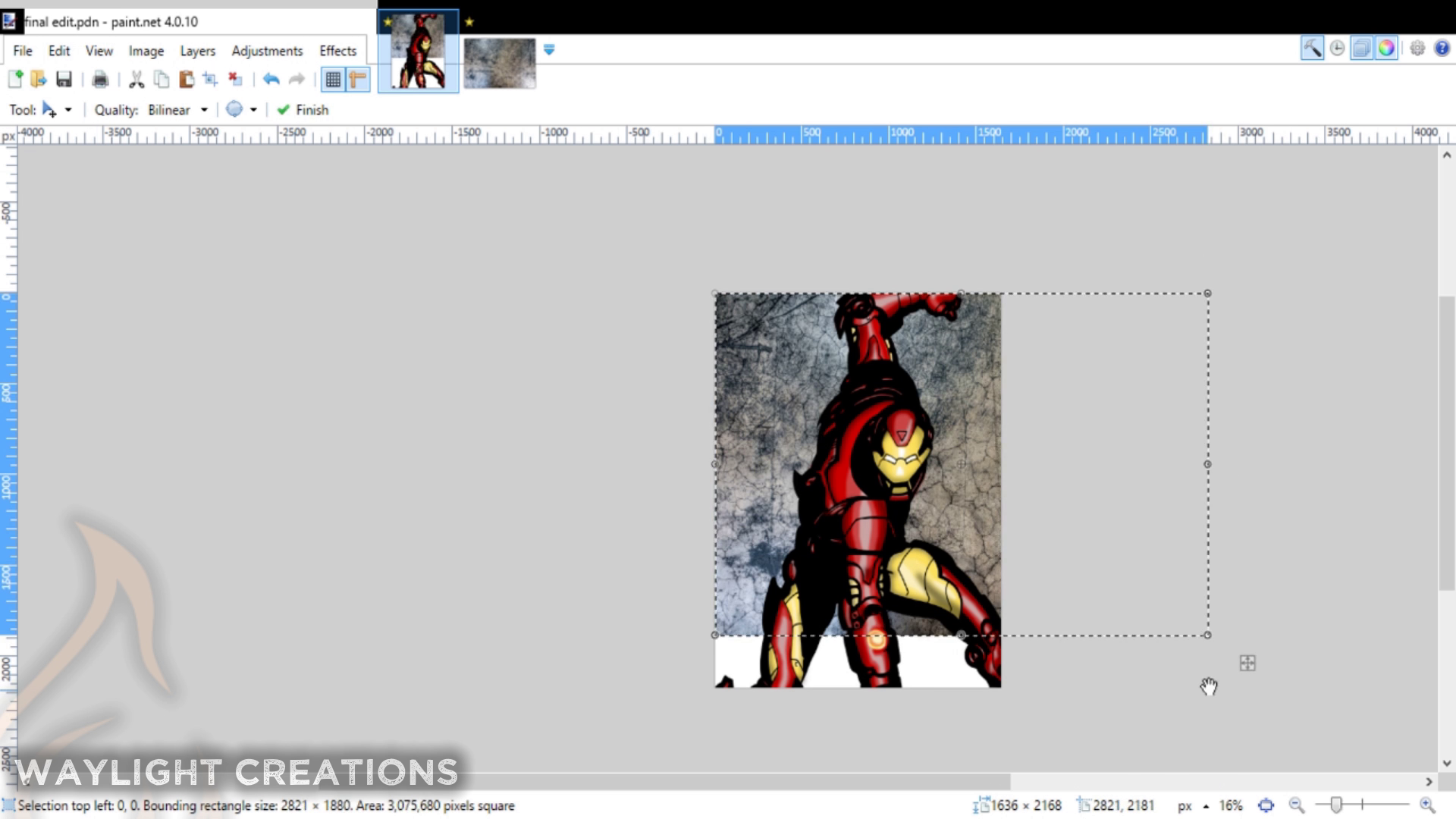Click the Paste clipboard icon

(186, 79)
